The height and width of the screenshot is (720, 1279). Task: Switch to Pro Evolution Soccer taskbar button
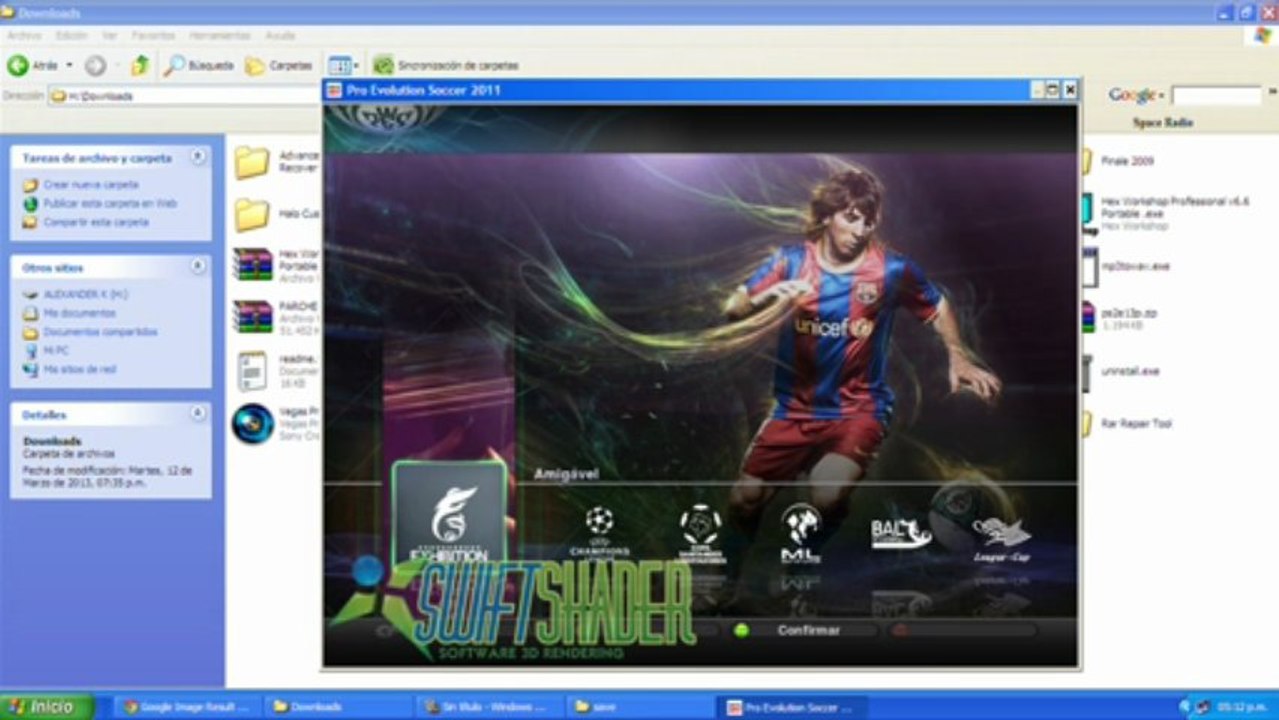[x=792, y=707]
